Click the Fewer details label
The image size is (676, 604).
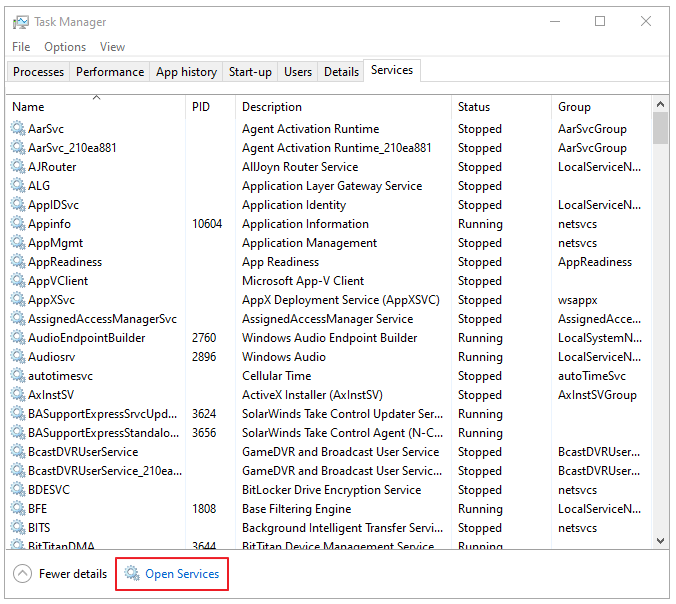73,574
